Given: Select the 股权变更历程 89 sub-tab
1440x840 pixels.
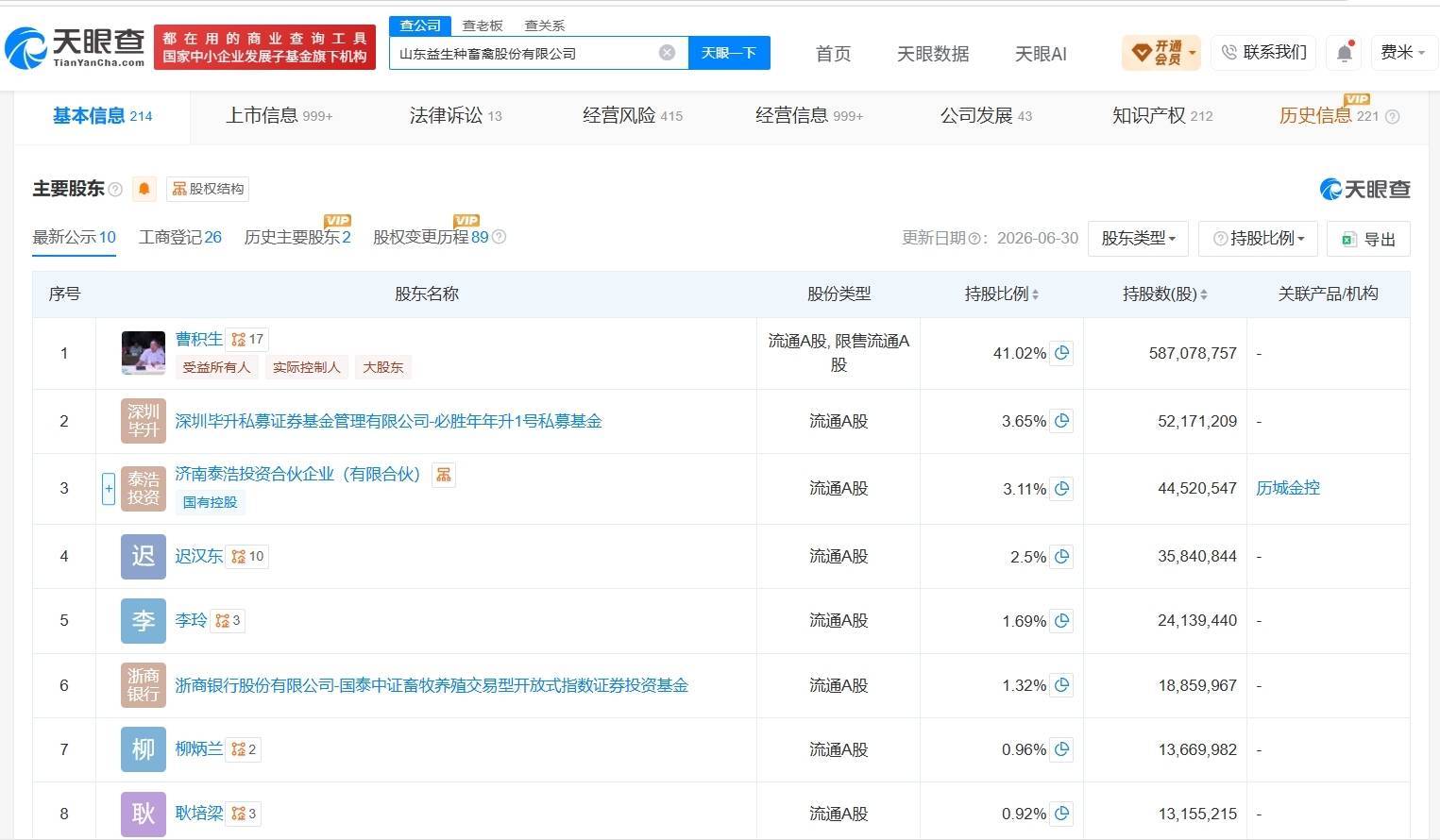Looking at the screenshot, I should [x=431, y=237].
